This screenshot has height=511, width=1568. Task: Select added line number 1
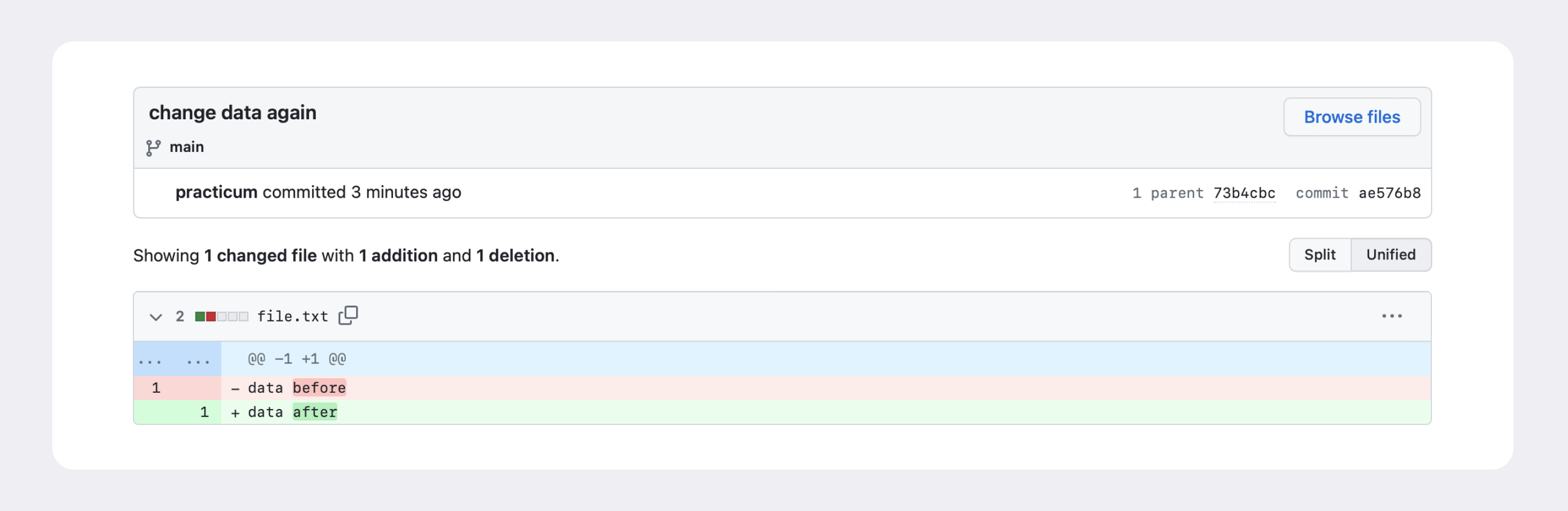coord(205,412)
